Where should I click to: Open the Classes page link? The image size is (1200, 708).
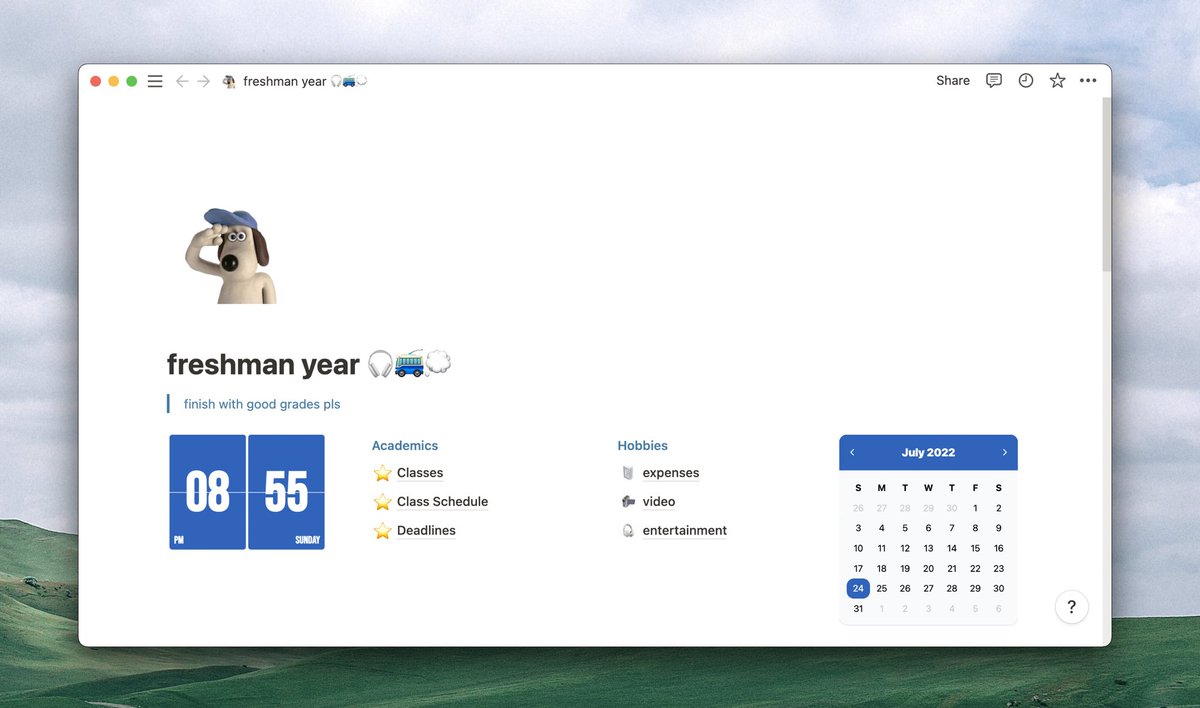420,473
